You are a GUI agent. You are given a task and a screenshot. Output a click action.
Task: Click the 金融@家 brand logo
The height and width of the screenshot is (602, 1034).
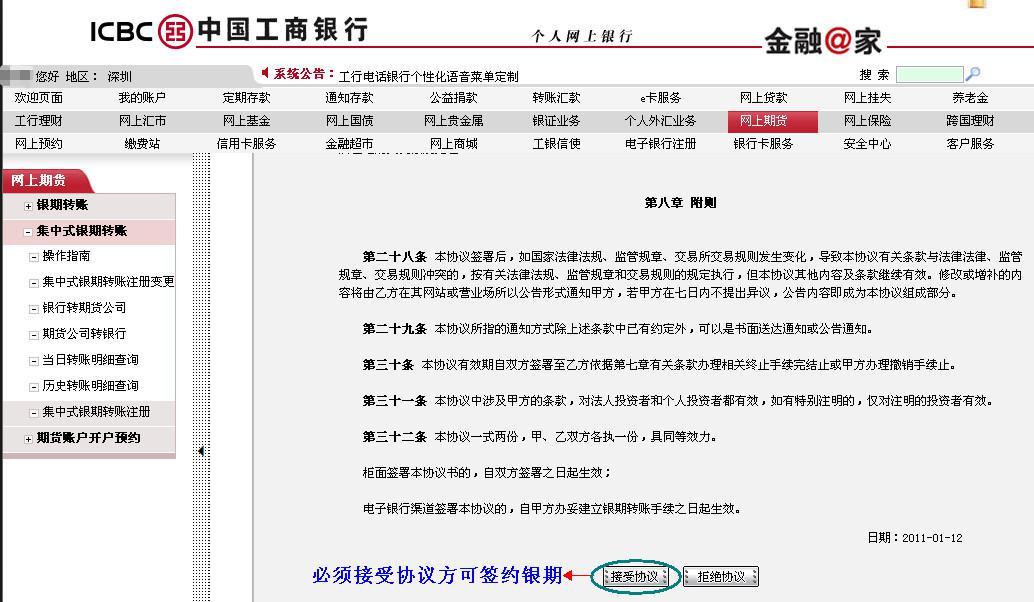823,42
